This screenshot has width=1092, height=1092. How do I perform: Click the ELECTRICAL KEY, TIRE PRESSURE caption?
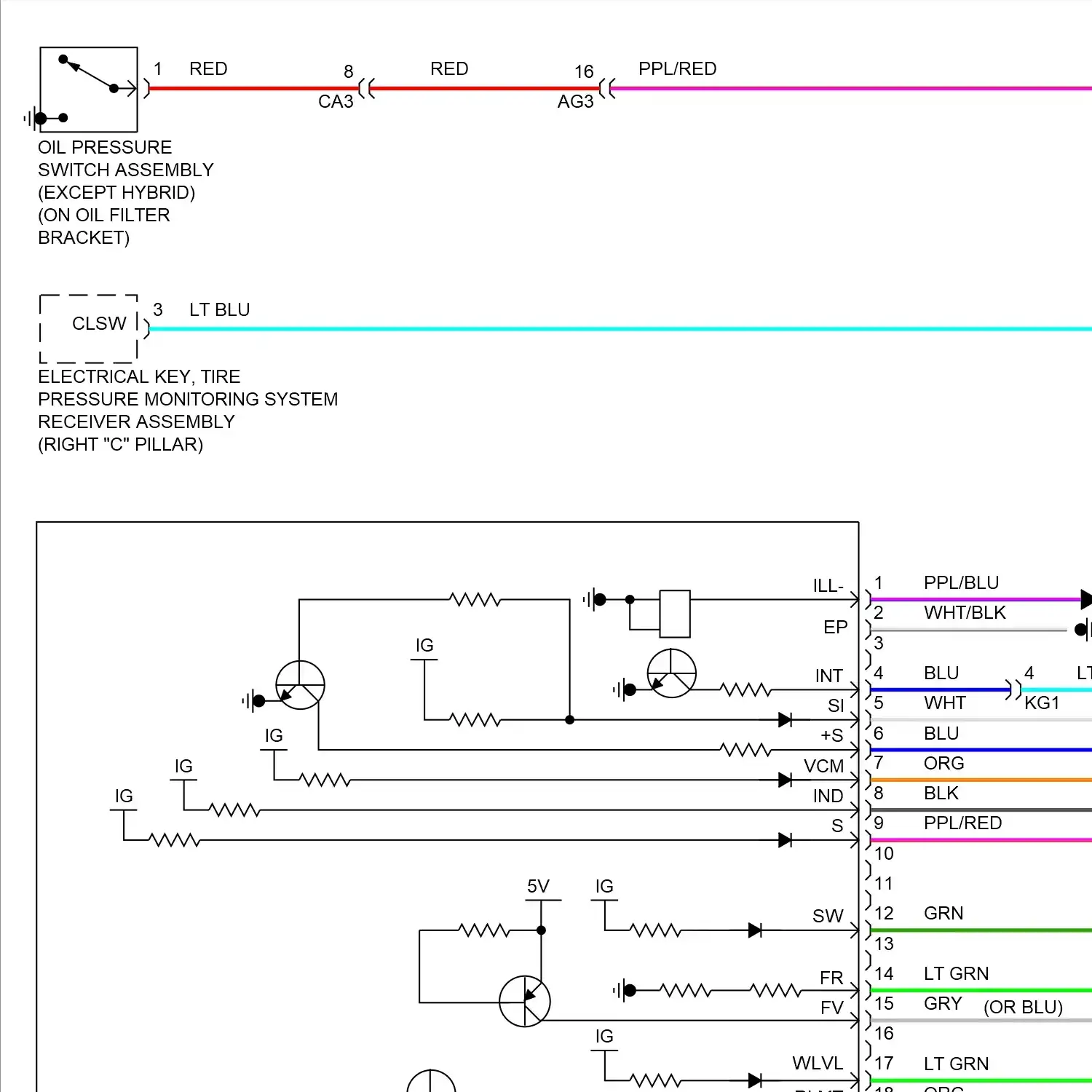188,410
